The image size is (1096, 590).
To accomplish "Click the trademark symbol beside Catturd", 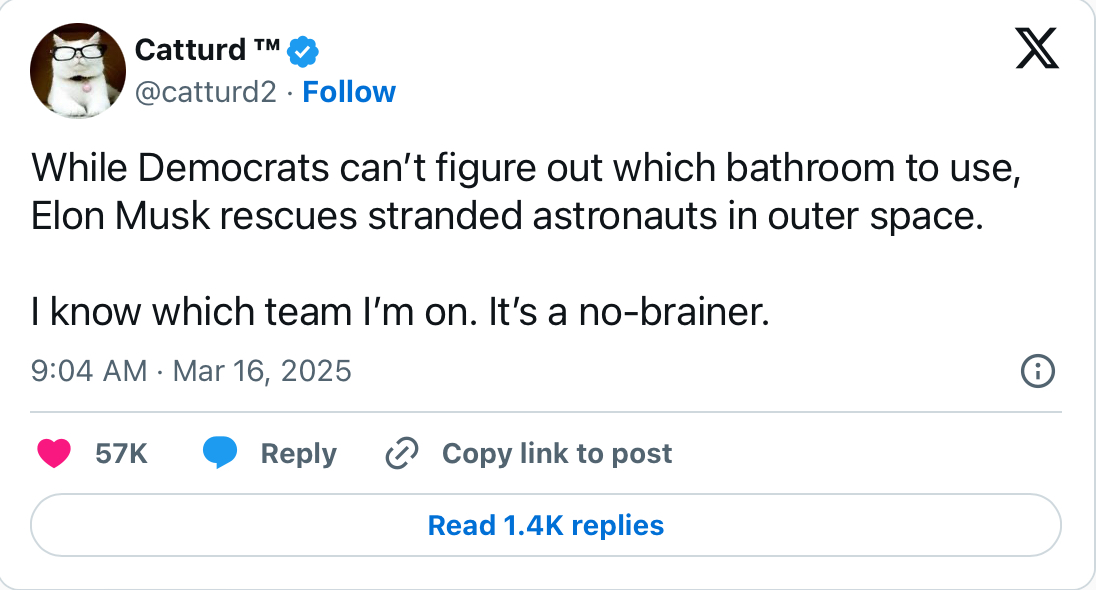I will coord(264,48).
